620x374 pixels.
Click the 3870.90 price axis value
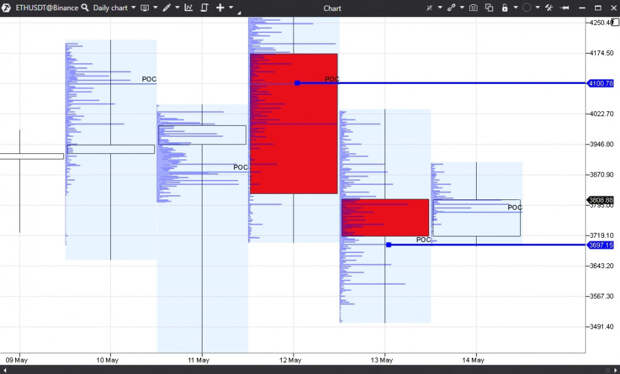coord(602,175)
